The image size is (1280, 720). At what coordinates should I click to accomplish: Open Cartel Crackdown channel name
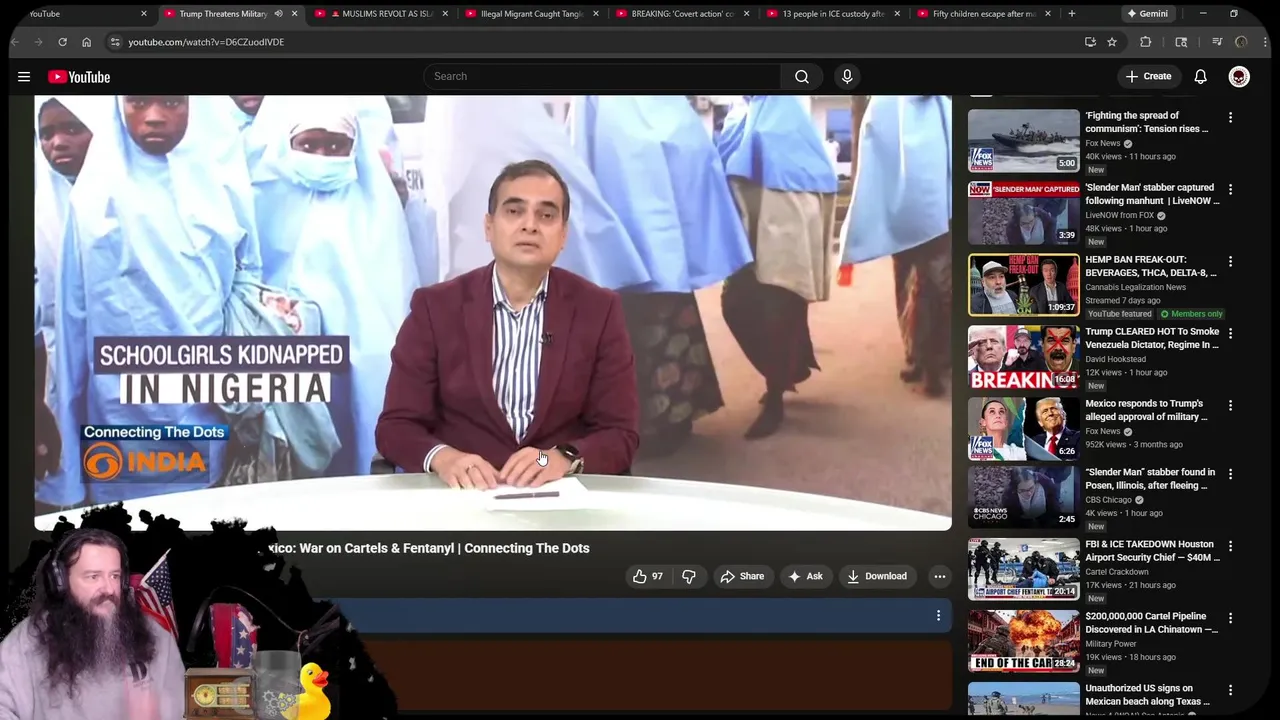pos(1117,572)
